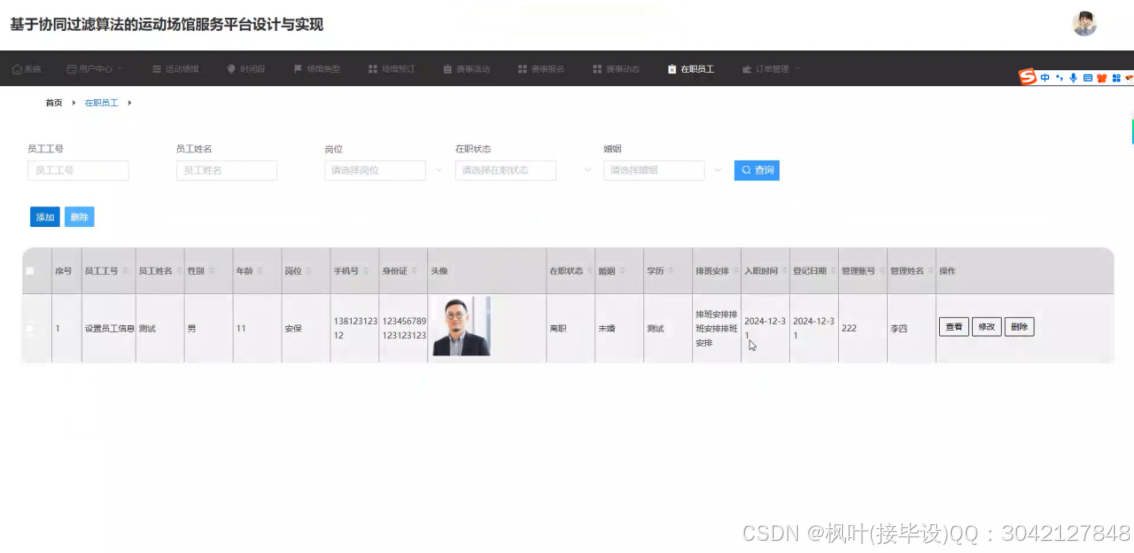The width and height of the screenshot is (1134, 553).
Task: Open the employee photo thumbnail
Action: click(x=461, y=326)
